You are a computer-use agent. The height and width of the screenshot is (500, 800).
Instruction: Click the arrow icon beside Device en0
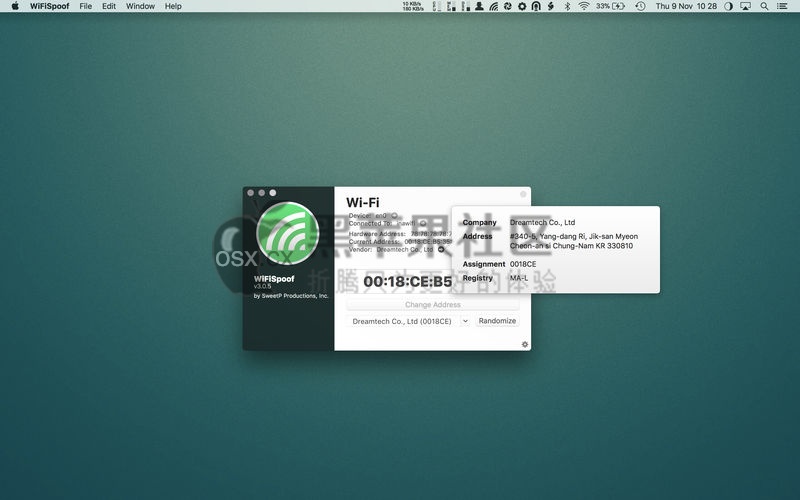tap(394, 215)
